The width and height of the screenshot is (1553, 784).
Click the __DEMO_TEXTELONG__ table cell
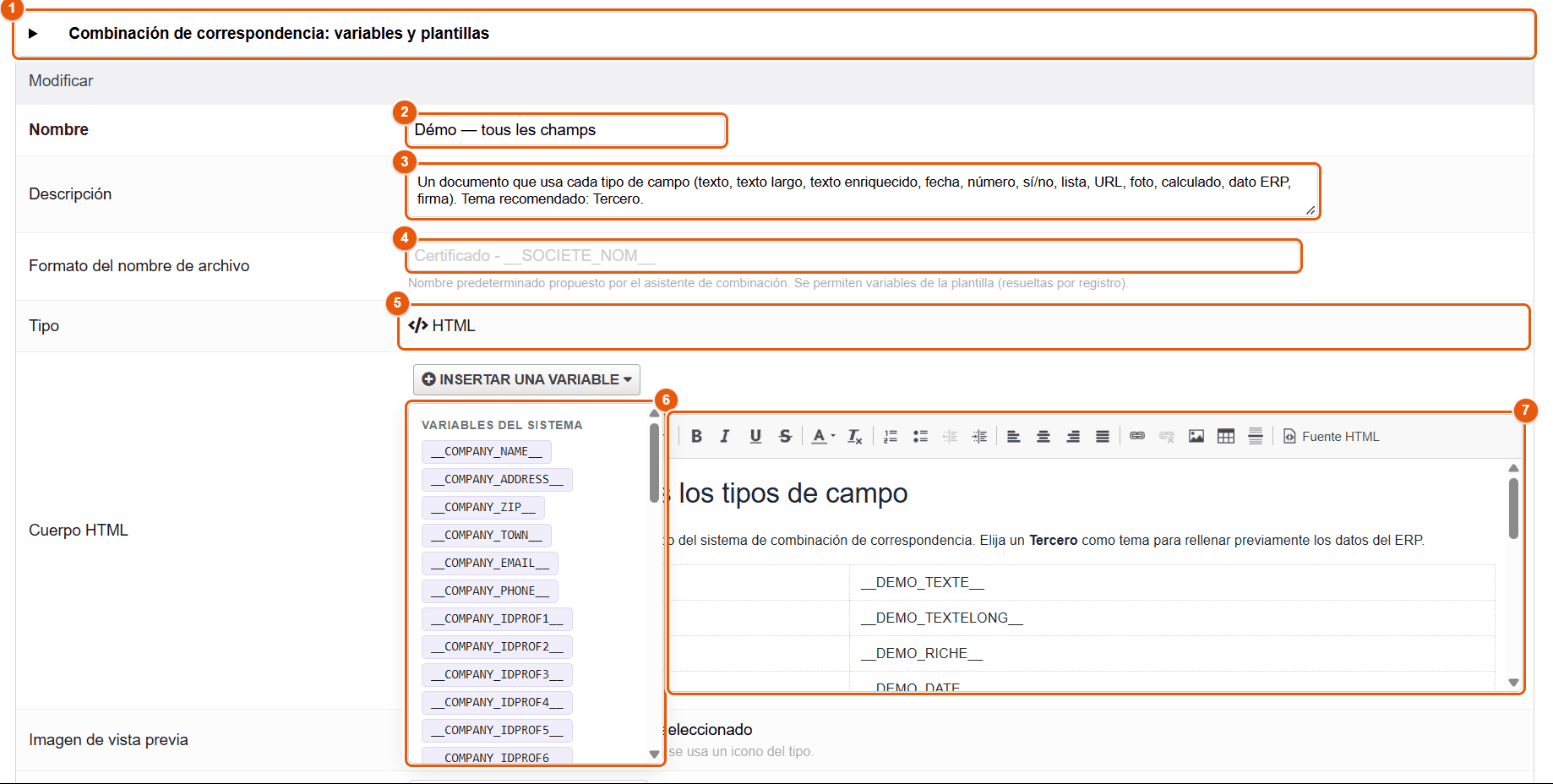coord(1171,618)
